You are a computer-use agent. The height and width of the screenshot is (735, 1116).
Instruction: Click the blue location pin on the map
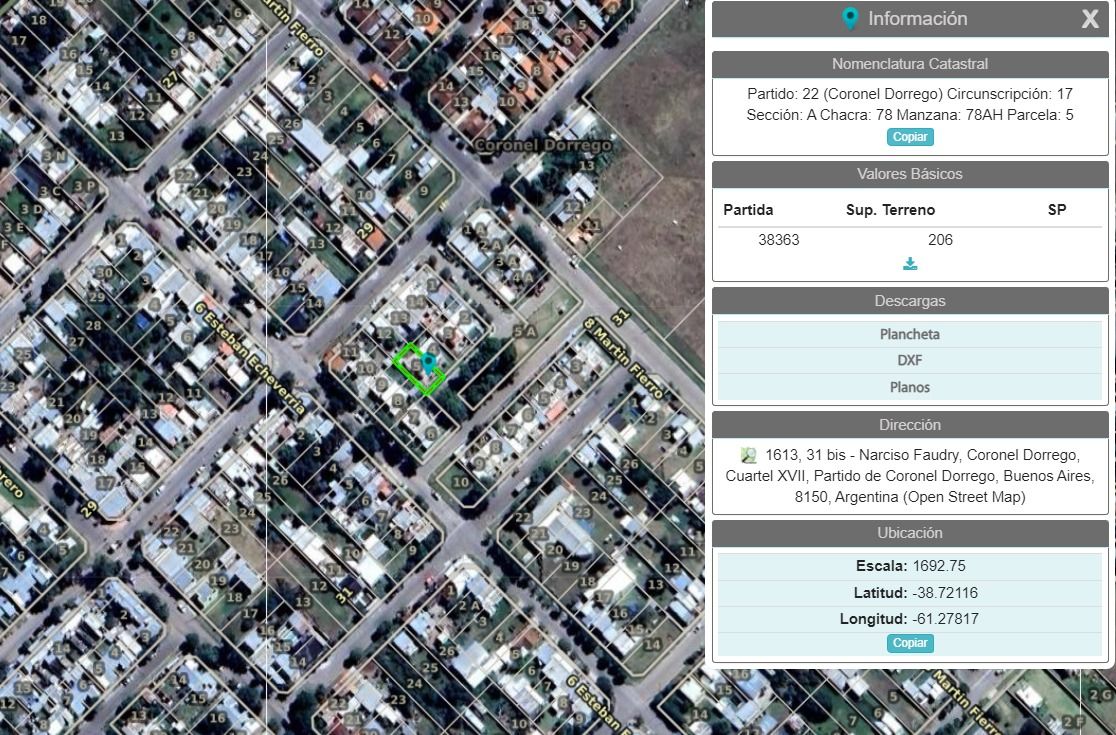pyautogui.click(x=428, y=363)
